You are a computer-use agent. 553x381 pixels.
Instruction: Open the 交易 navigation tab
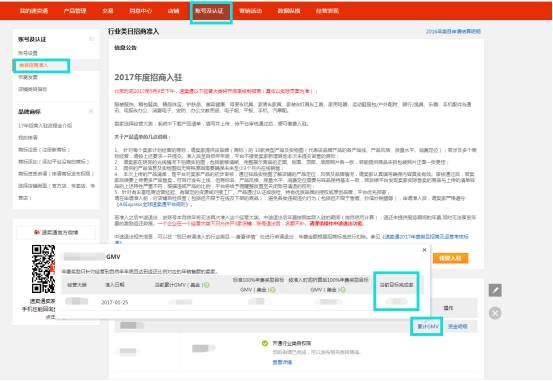coord(108,11)
